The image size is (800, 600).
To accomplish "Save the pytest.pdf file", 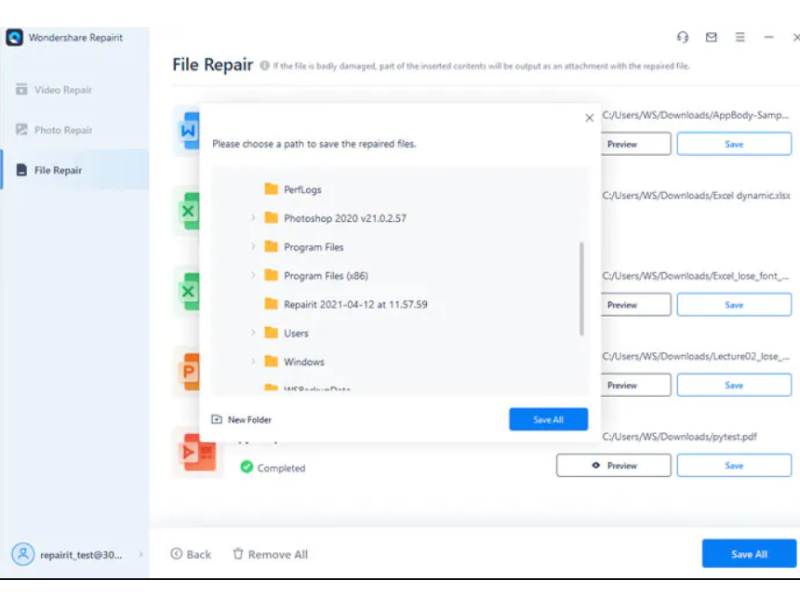I will pyautogui.click(x=734, y=465).
